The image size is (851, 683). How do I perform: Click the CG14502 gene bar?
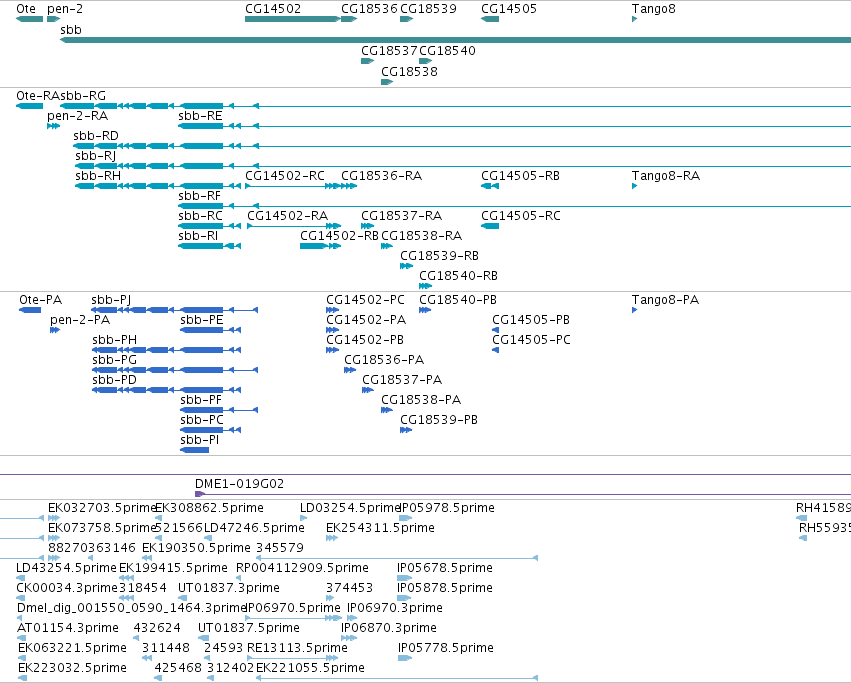pyautogui.click(x=293, y=19)
